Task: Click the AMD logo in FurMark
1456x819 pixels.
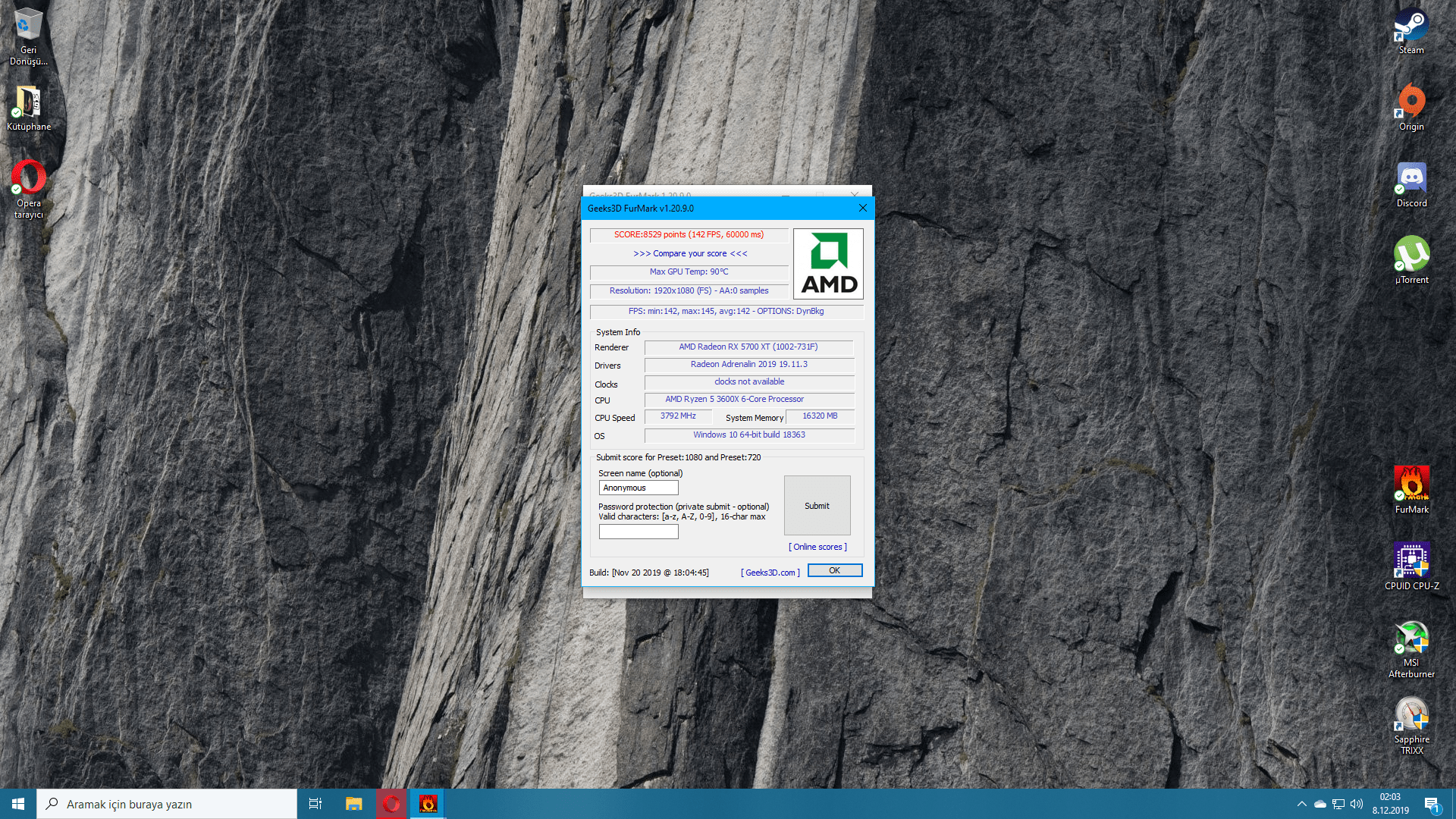Action: [x=828, y=264]
